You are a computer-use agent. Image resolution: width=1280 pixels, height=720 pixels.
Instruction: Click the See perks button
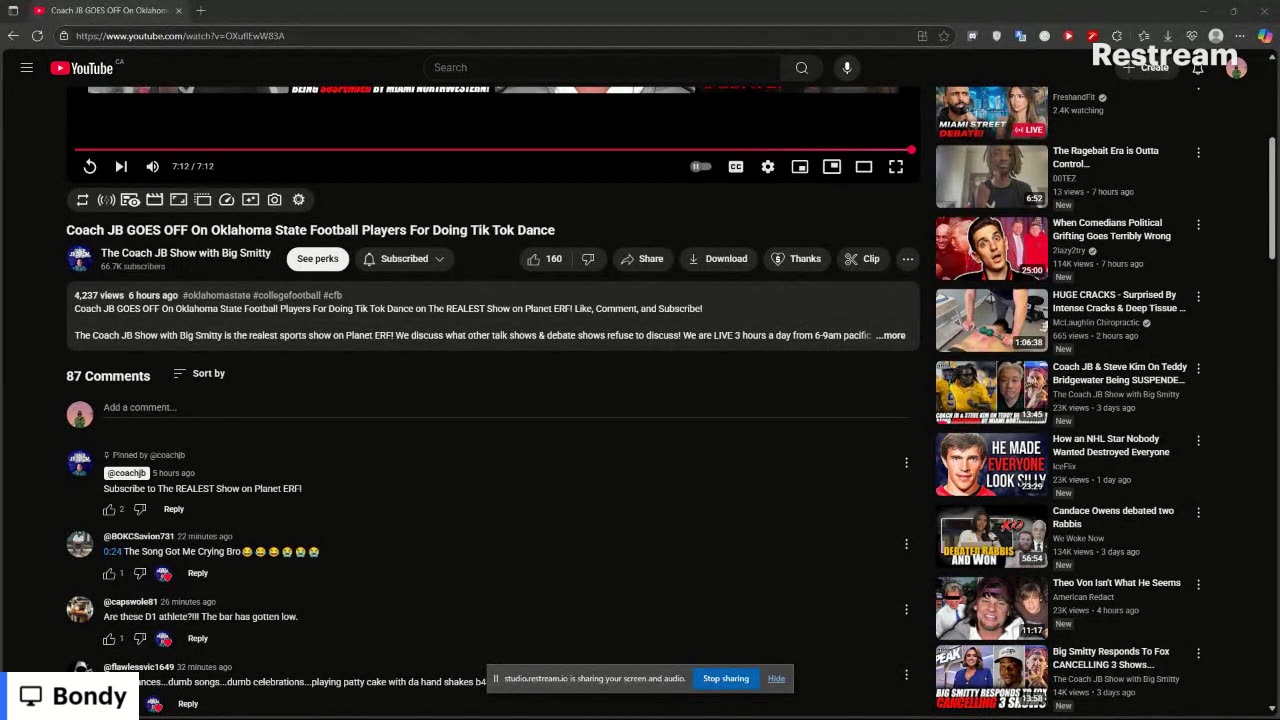click(318, 259)
